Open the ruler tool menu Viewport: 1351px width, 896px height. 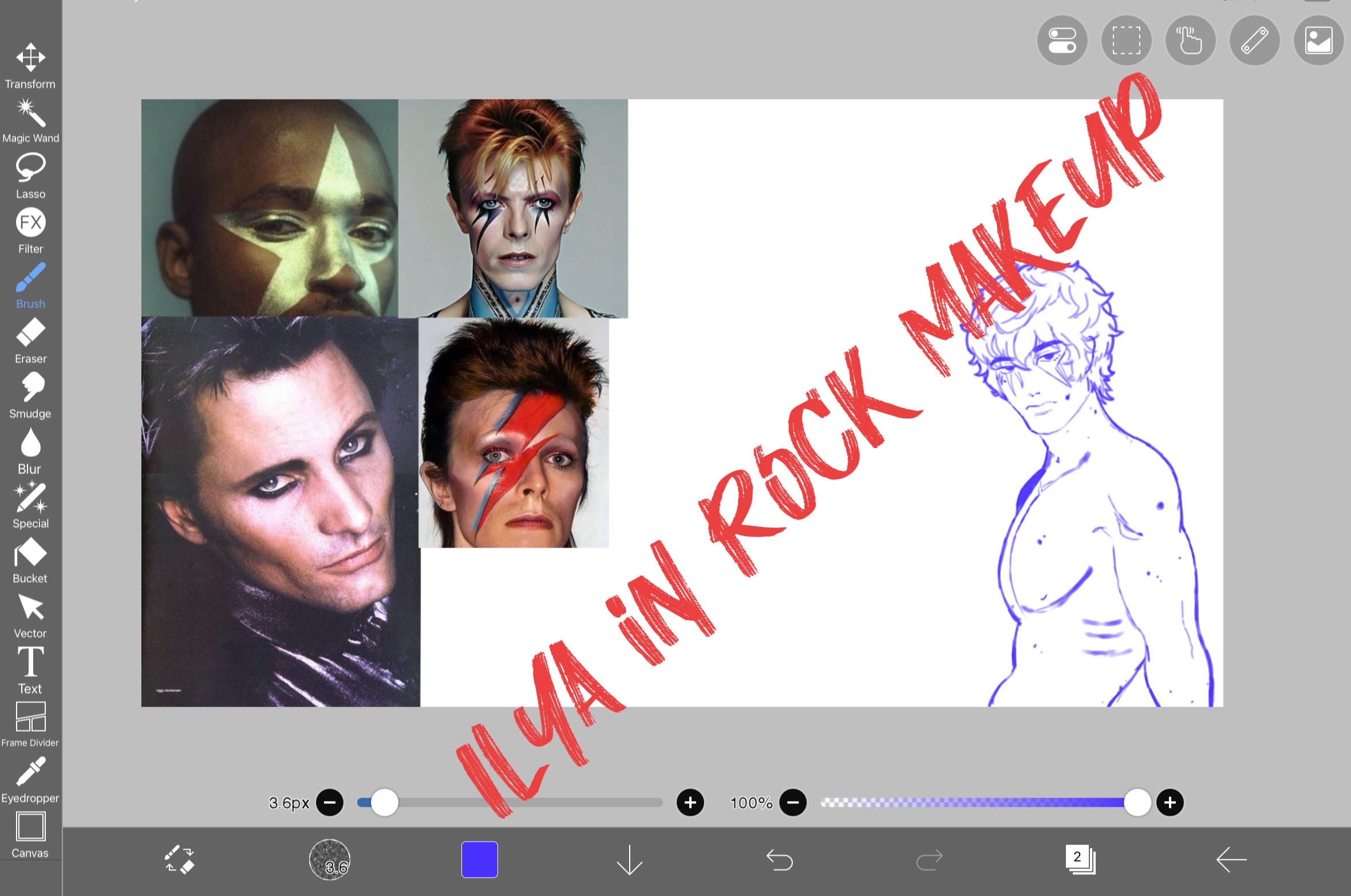[x=1255, y=41]
